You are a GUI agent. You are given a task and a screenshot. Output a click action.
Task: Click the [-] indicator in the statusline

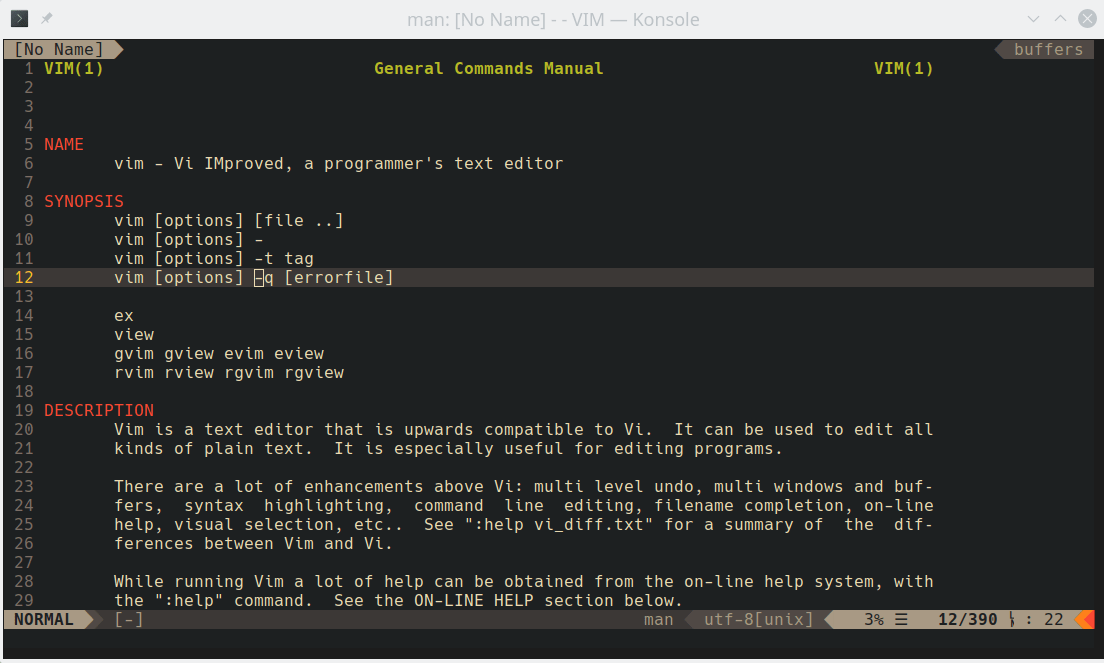[127, 619]
